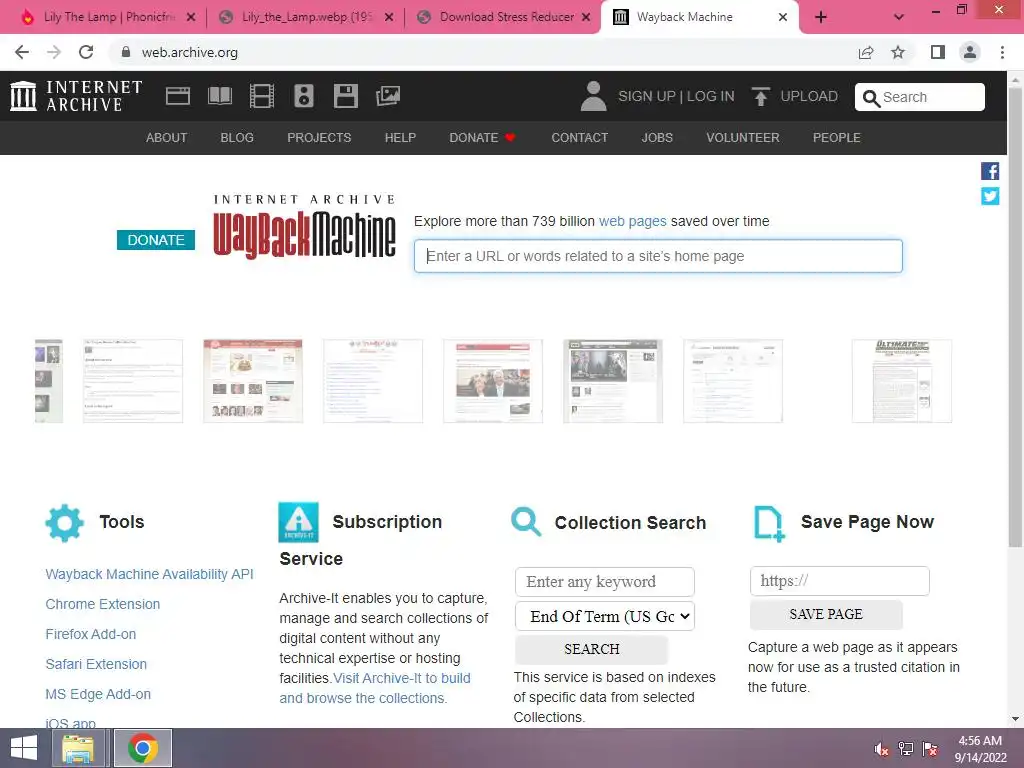Viewport: 1024px width, 768px height.
Task: Share page on Twitter
Action: click(990, 196)
